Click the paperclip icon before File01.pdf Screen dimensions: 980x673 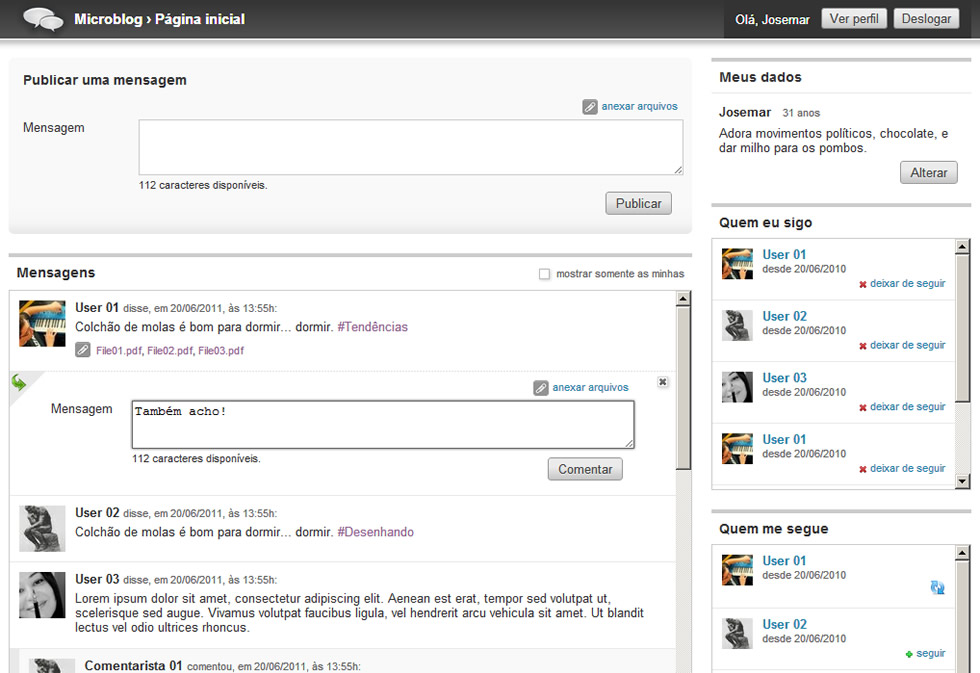pyautogui.click(x=82, y=350)
